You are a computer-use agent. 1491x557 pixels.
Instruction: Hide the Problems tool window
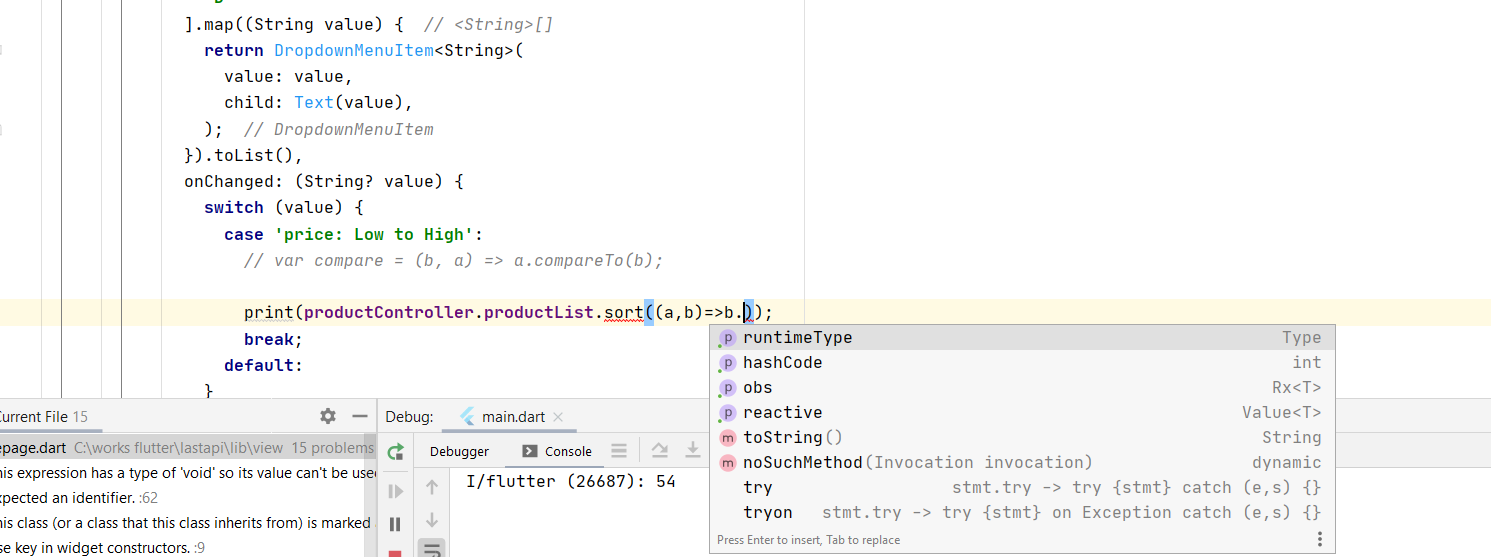tap(360, 416)
